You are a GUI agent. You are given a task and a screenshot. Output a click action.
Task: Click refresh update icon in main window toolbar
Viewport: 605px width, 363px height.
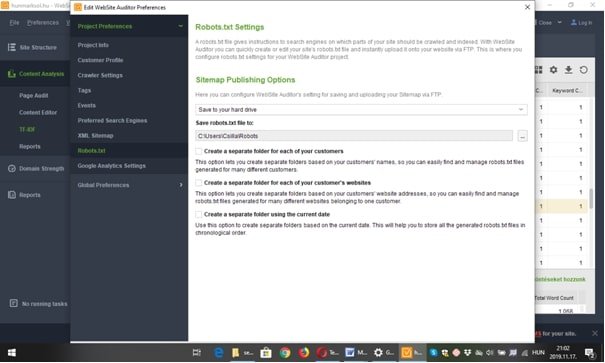(x=583, y=69)
